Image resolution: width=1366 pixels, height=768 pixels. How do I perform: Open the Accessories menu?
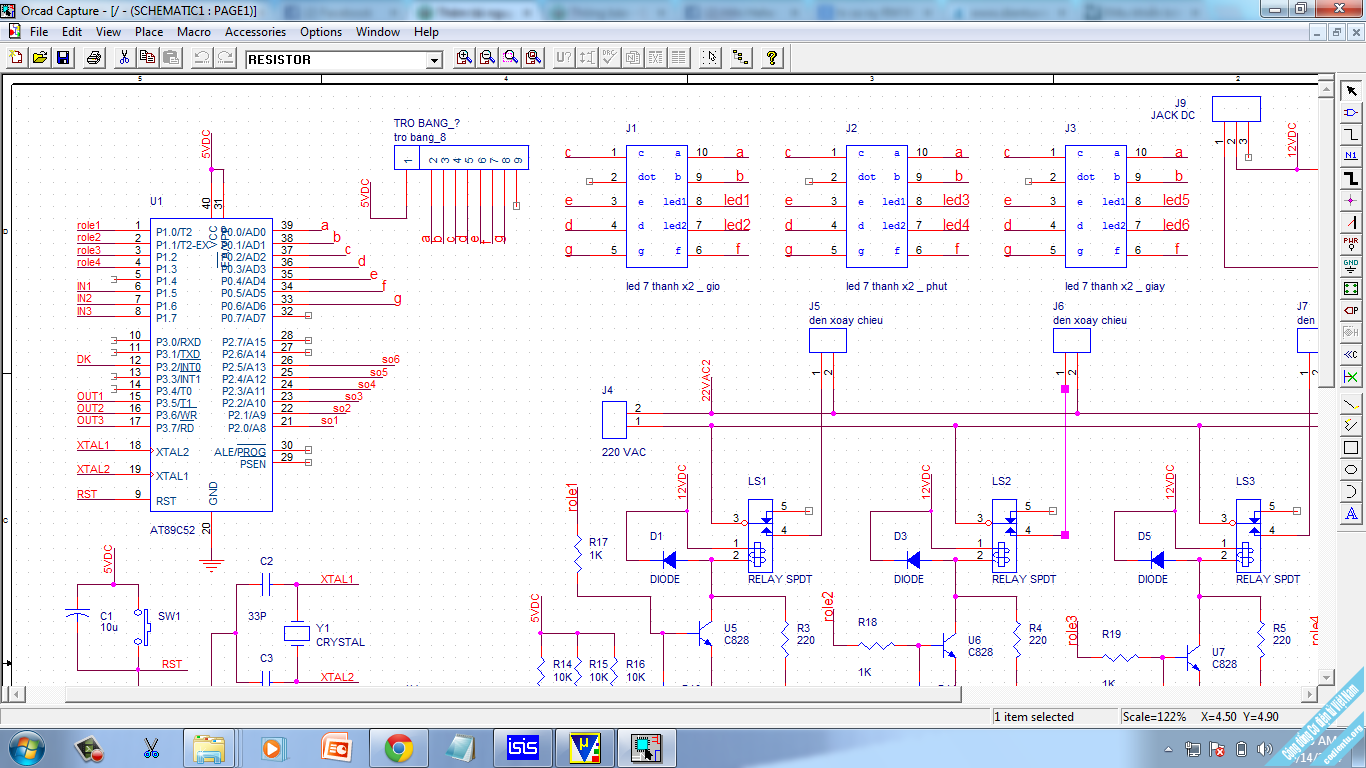255,32
